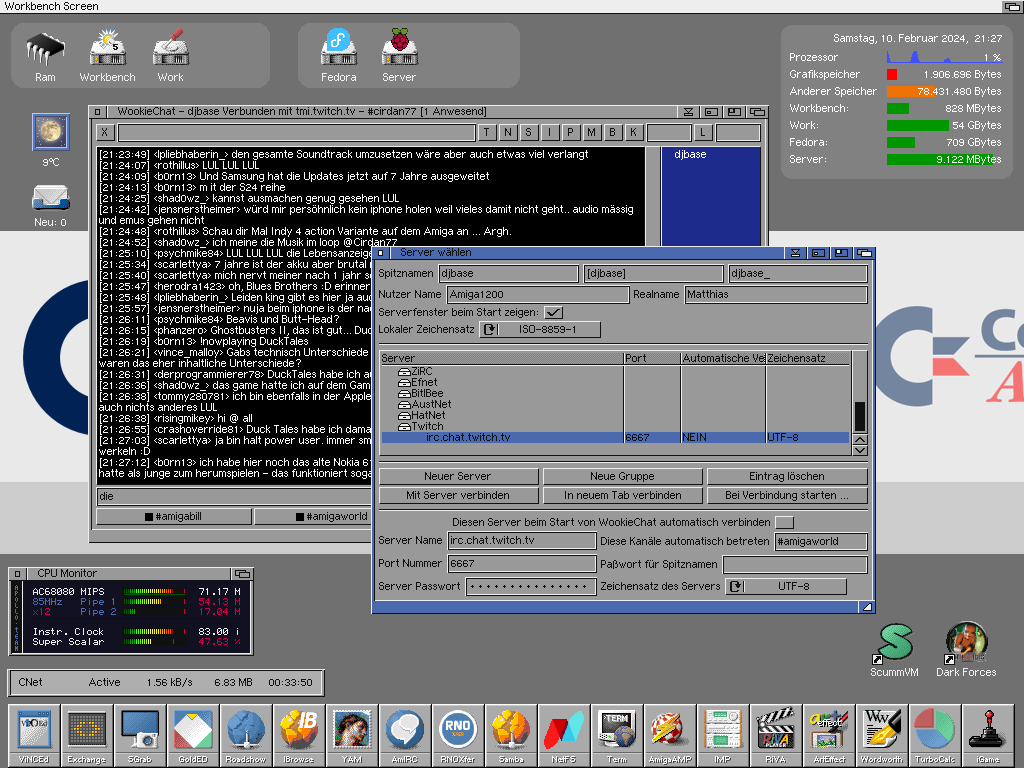Expand the HatNet server group
The width and height of the screenshot is (1024, 768).
point(404,415)
